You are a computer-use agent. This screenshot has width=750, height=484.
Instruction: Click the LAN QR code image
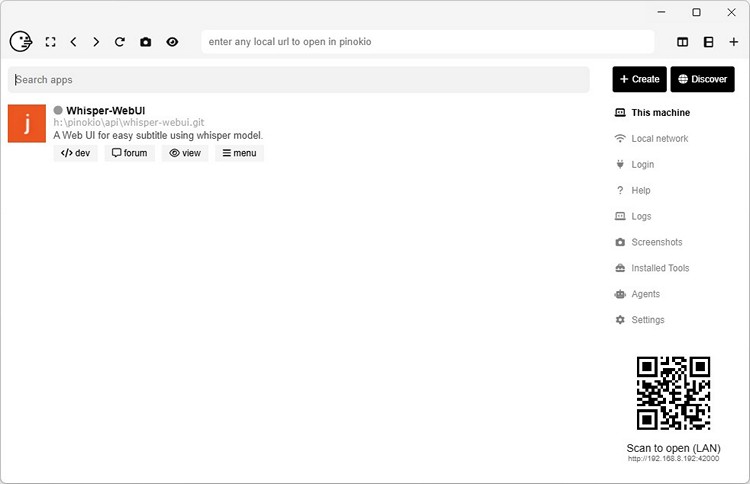[673, 393]
